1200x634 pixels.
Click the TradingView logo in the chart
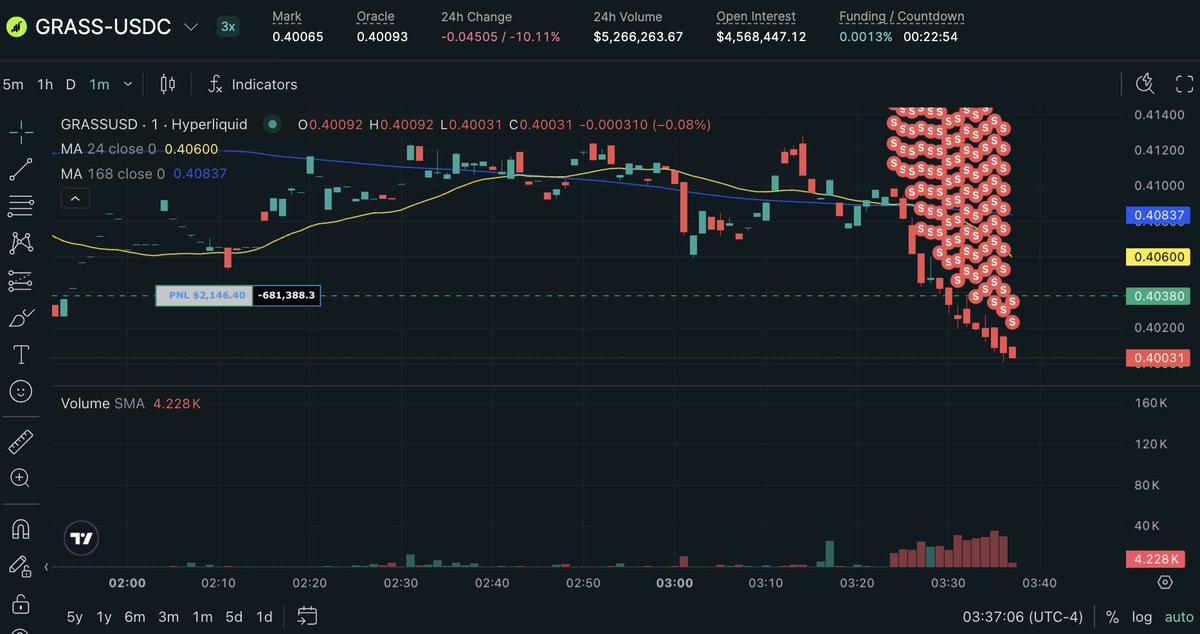(x=81, y=538)
